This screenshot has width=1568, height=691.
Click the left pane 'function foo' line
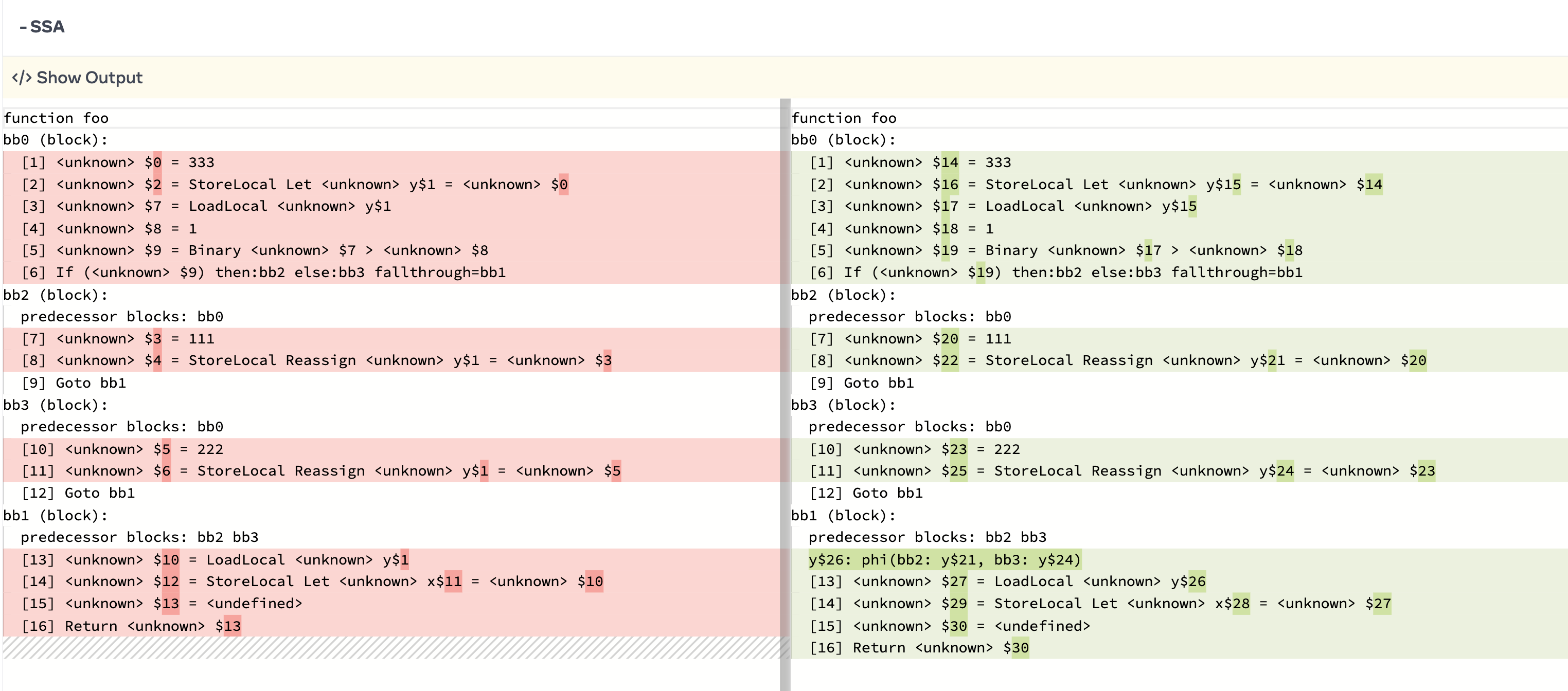coord(56,118)
